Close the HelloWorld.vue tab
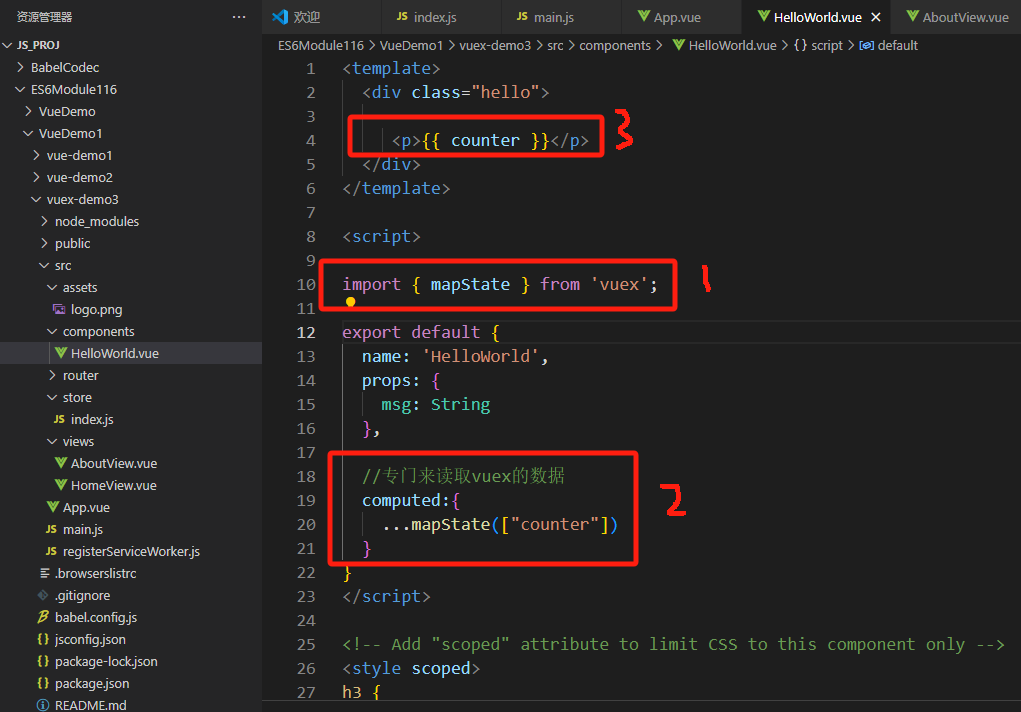This screenshot has width=1021, height=712. (876, 17)
